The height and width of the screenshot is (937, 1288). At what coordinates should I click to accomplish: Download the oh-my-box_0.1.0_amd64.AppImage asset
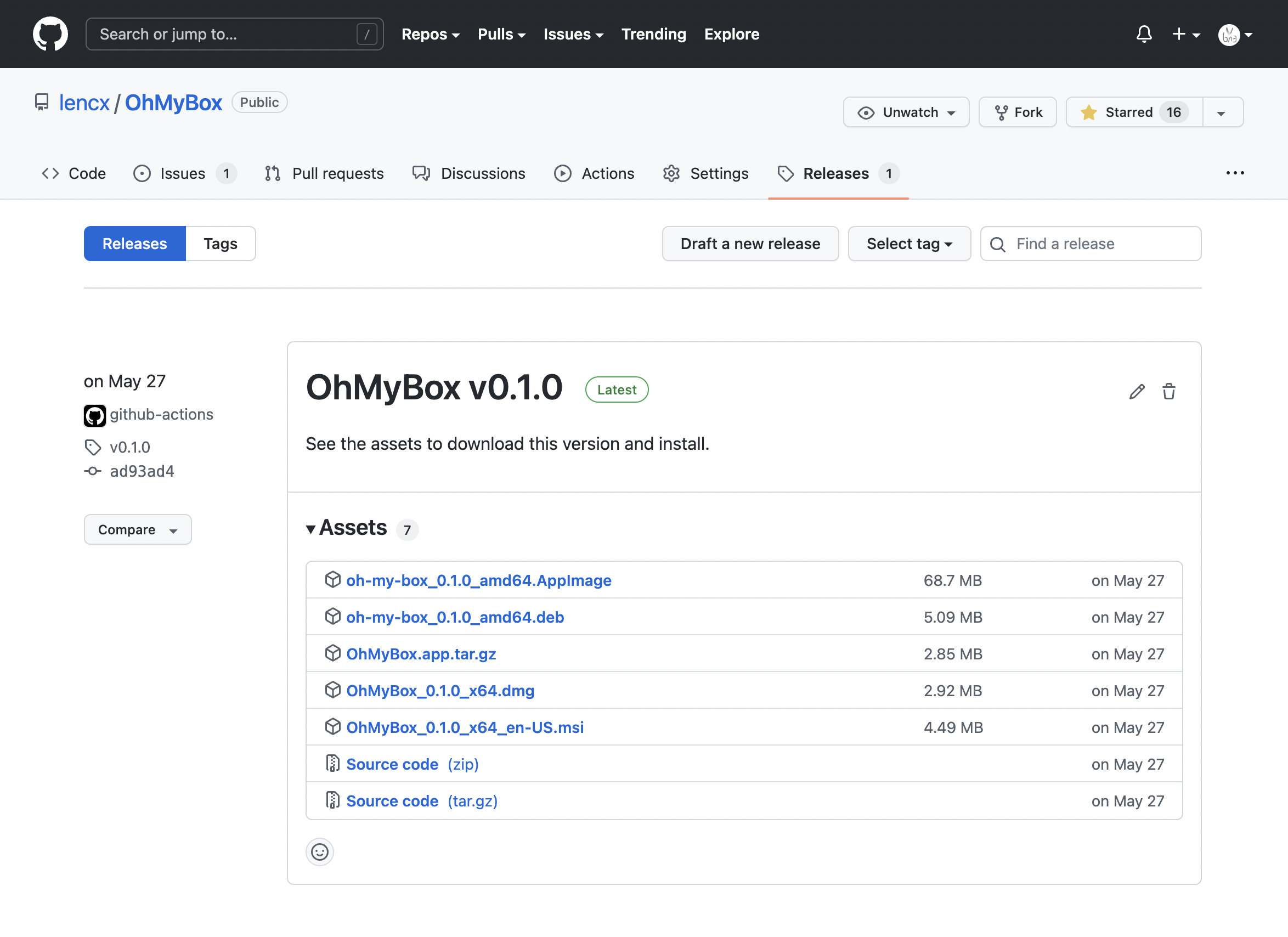click(x=479, y=580)
